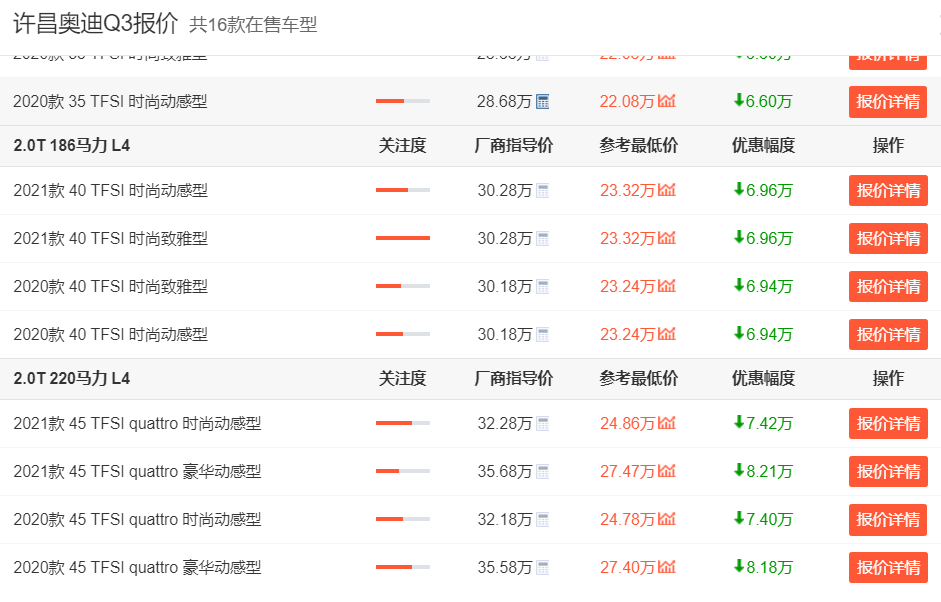Click 报价详情 for 2020款 40 TFSI 时尚动感型
Image resolution: width=941 pixels, height=602 pixels.
888,334
